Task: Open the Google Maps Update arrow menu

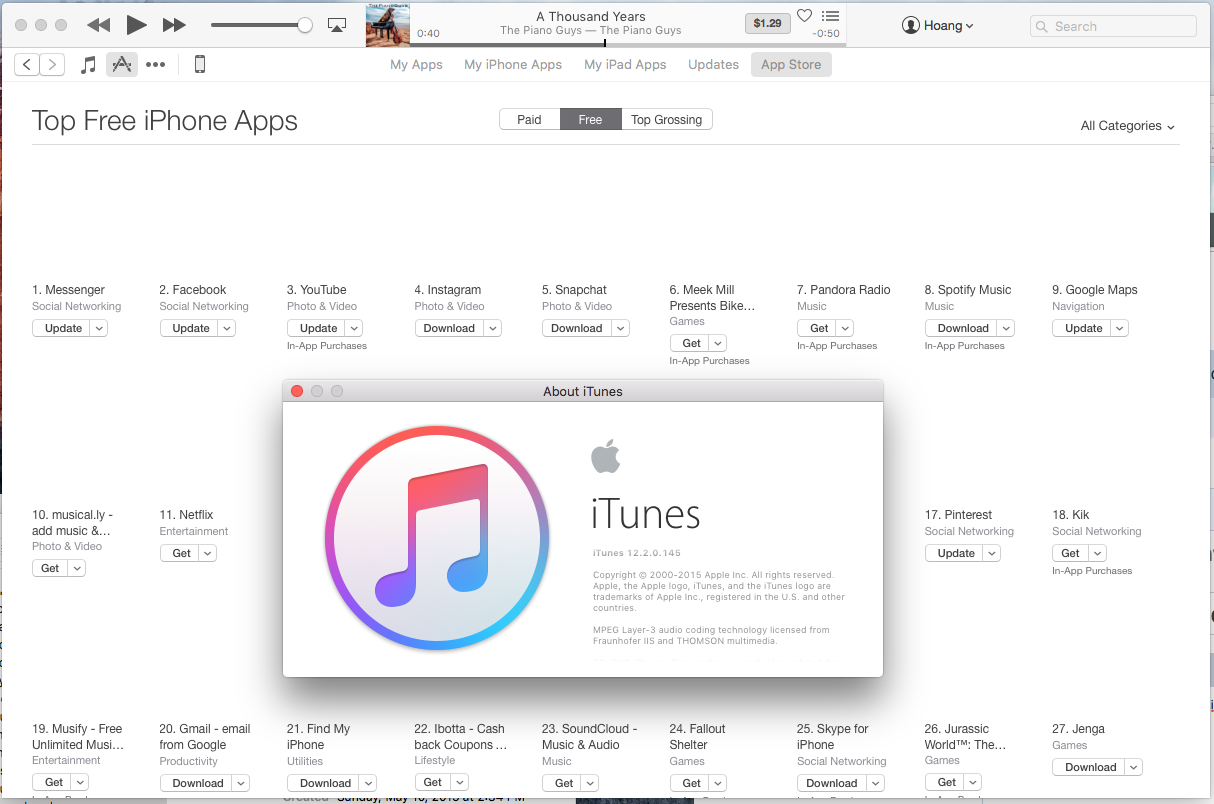Action: [1119, 328]
